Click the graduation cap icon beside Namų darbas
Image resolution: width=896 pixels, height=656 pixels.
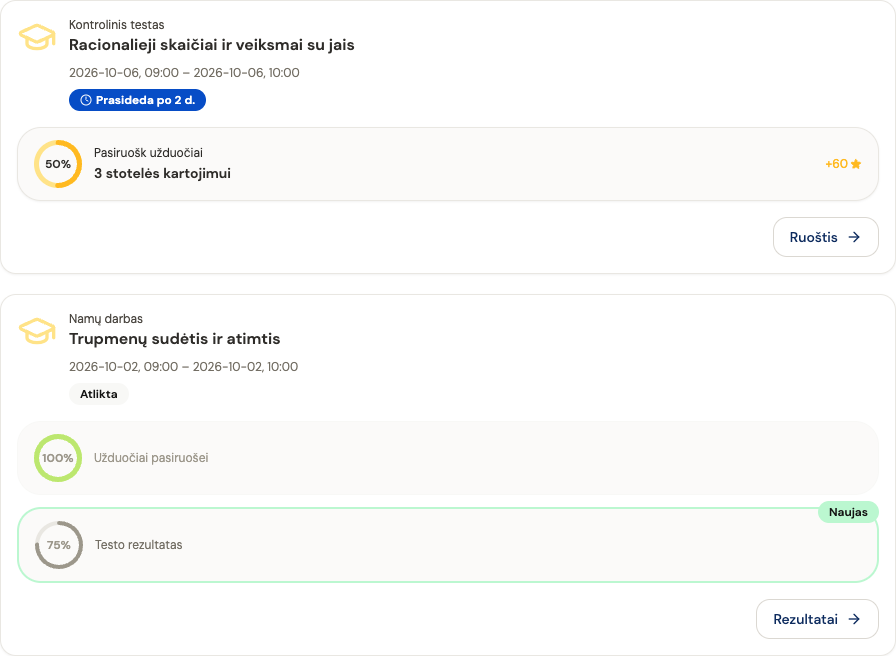tap(37, 330)
